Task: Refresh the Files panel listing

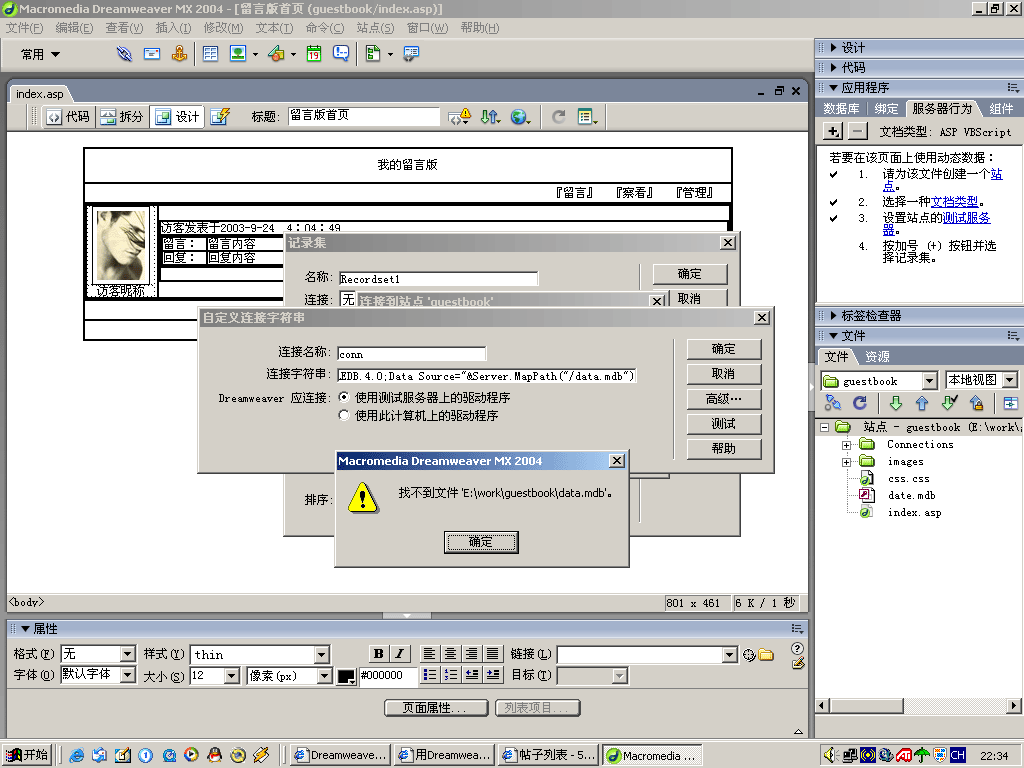Action: click(x=860, y=403)
